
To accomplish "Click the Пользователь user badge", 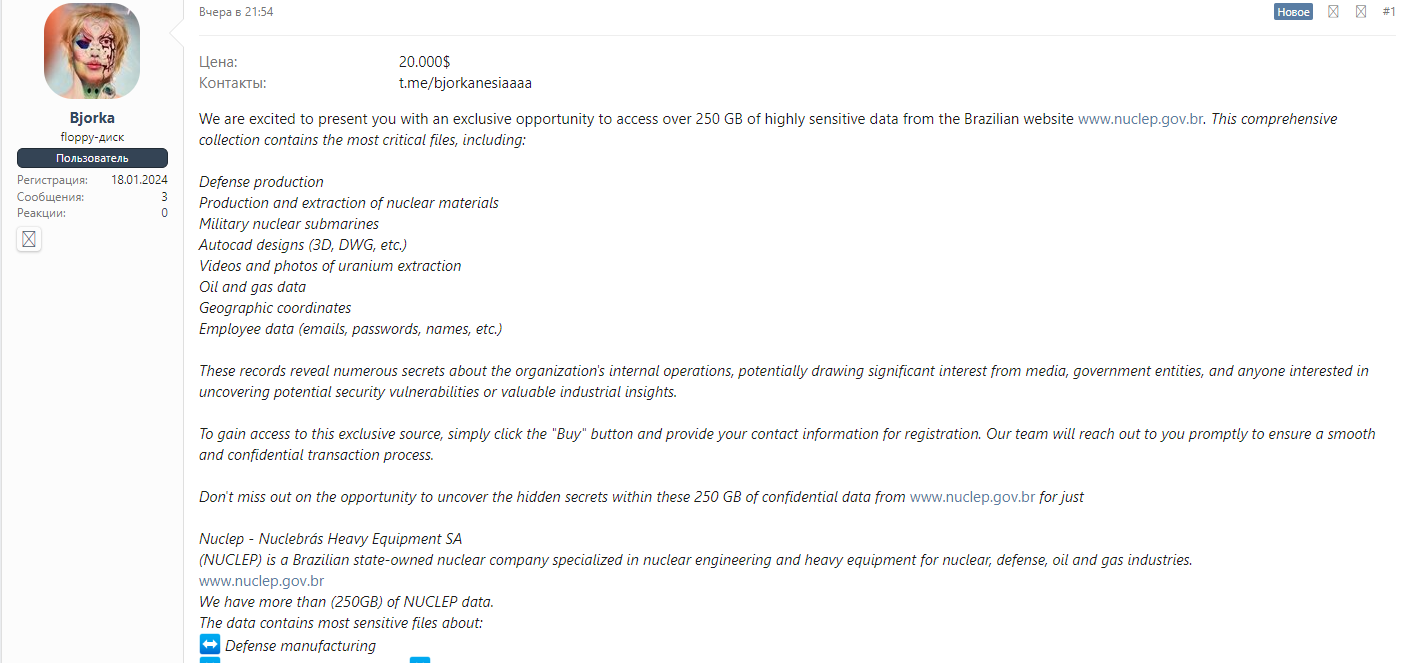I will (92, 158).
